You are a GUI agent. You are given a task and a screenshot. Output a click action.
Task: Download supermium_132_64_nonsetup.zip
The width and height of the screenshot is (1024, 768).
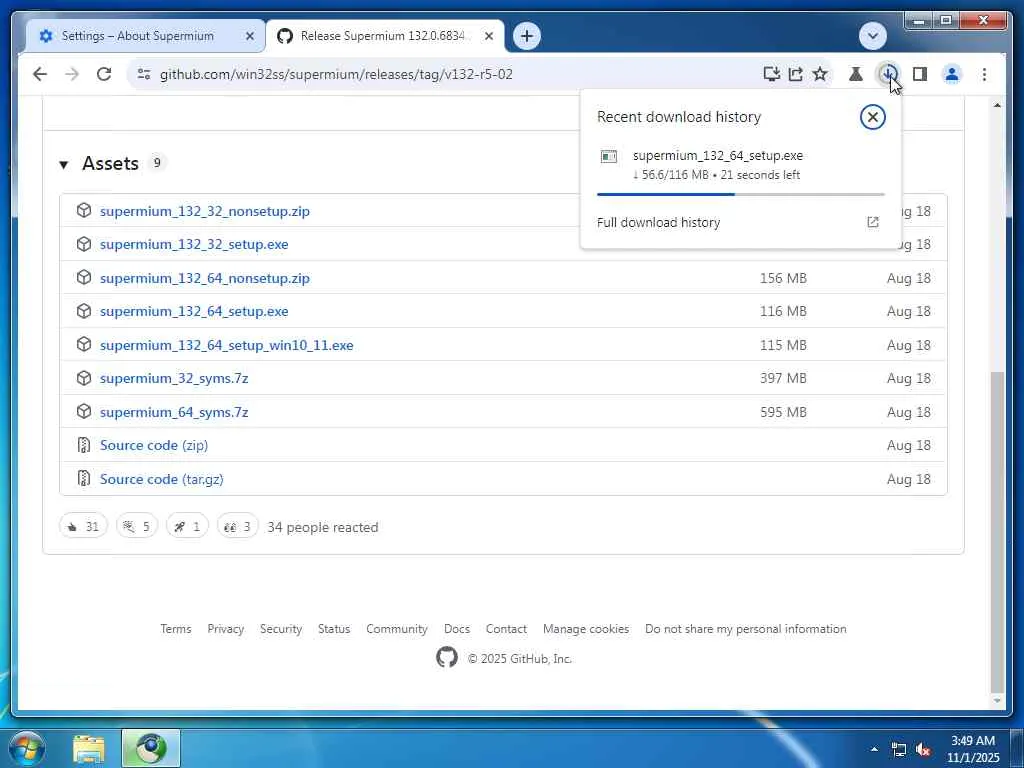point(204,278)
